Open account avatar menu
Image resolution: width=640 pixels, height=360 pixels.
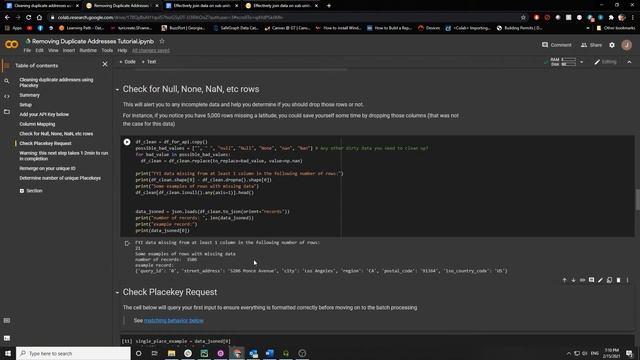click(627, 45)
